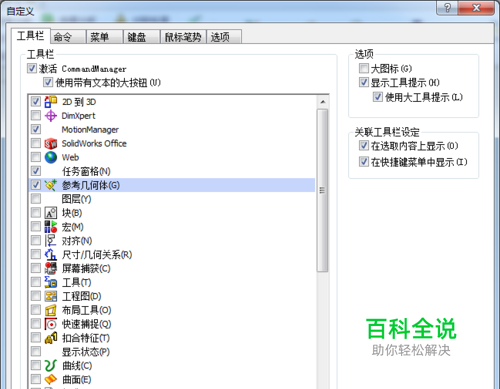Select the 任务窗格(N) row text
The width and height of the screenshot is (500, 389).
(86, 171)
